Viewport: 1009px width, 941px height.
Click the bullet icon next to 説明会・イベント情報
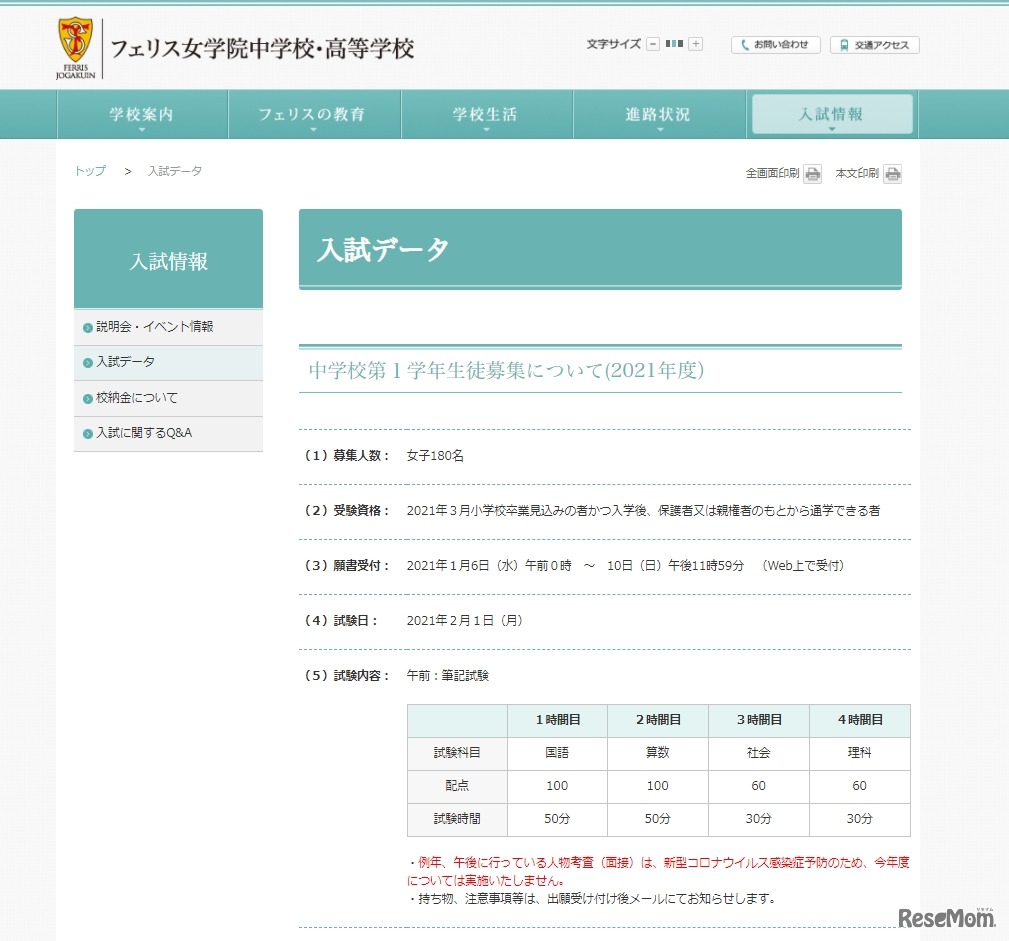(x=88, y=327)
